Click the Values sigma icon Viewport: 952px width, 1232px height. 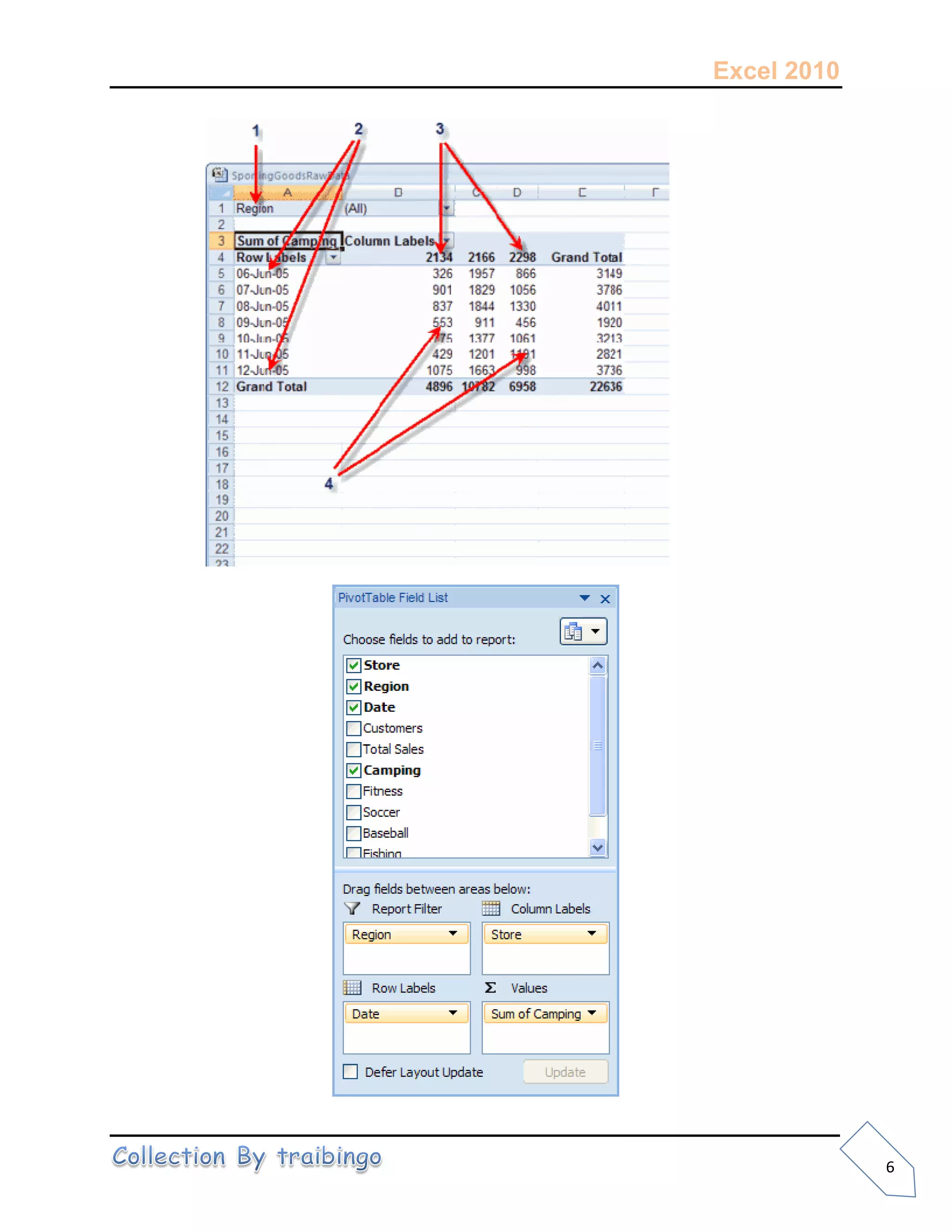pyautogui.click(x=491, y=988)
